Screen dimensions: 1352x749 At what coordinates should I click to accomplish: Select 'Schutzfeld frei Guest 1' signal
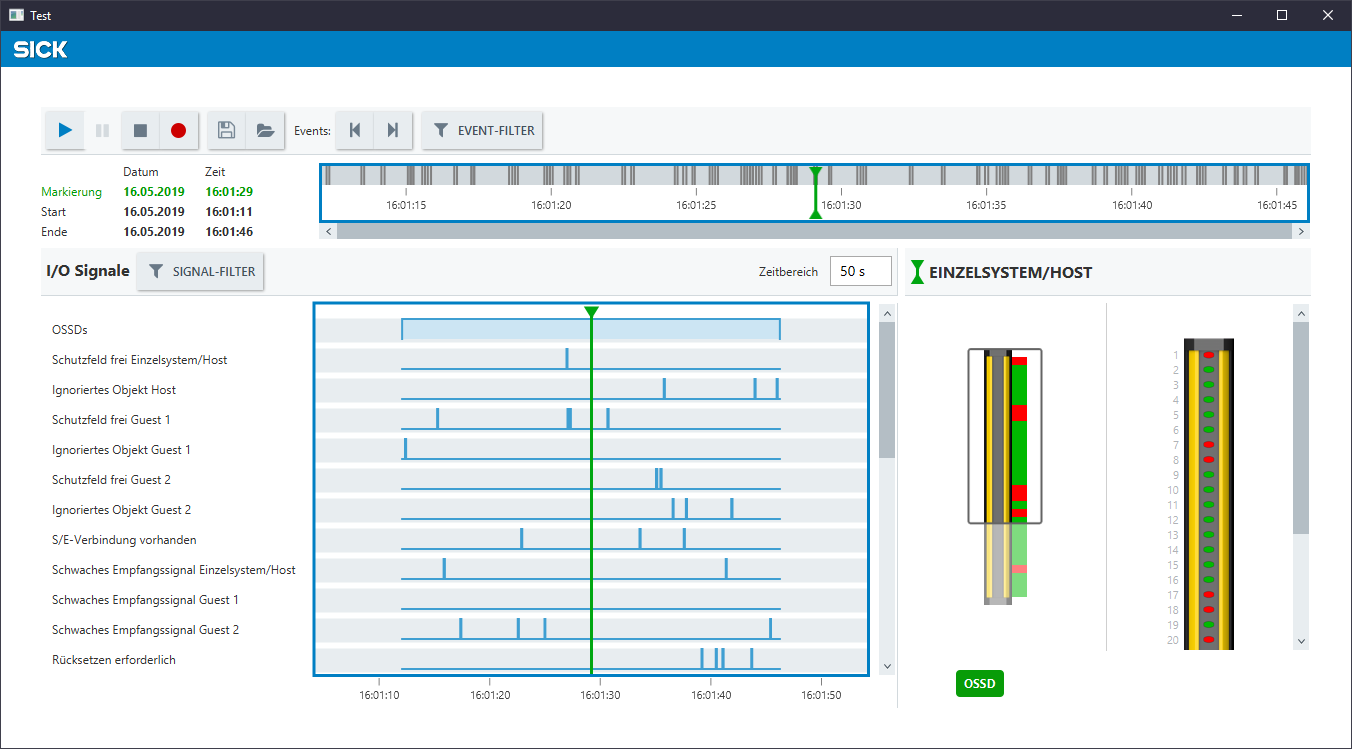pos(111,420)
